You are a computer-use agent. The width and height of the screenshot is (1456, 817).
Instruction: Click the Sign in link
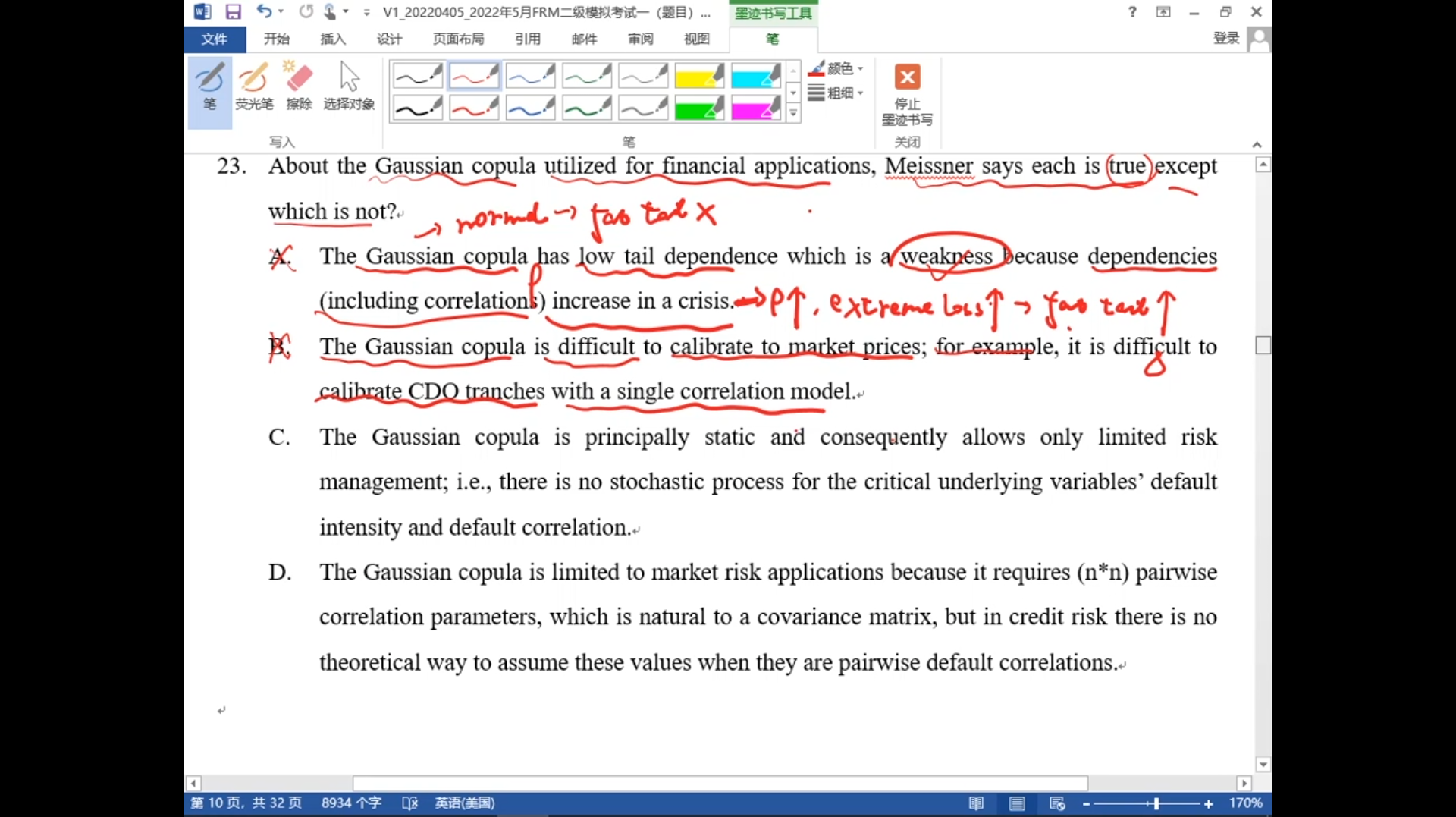click(1225, 39)
